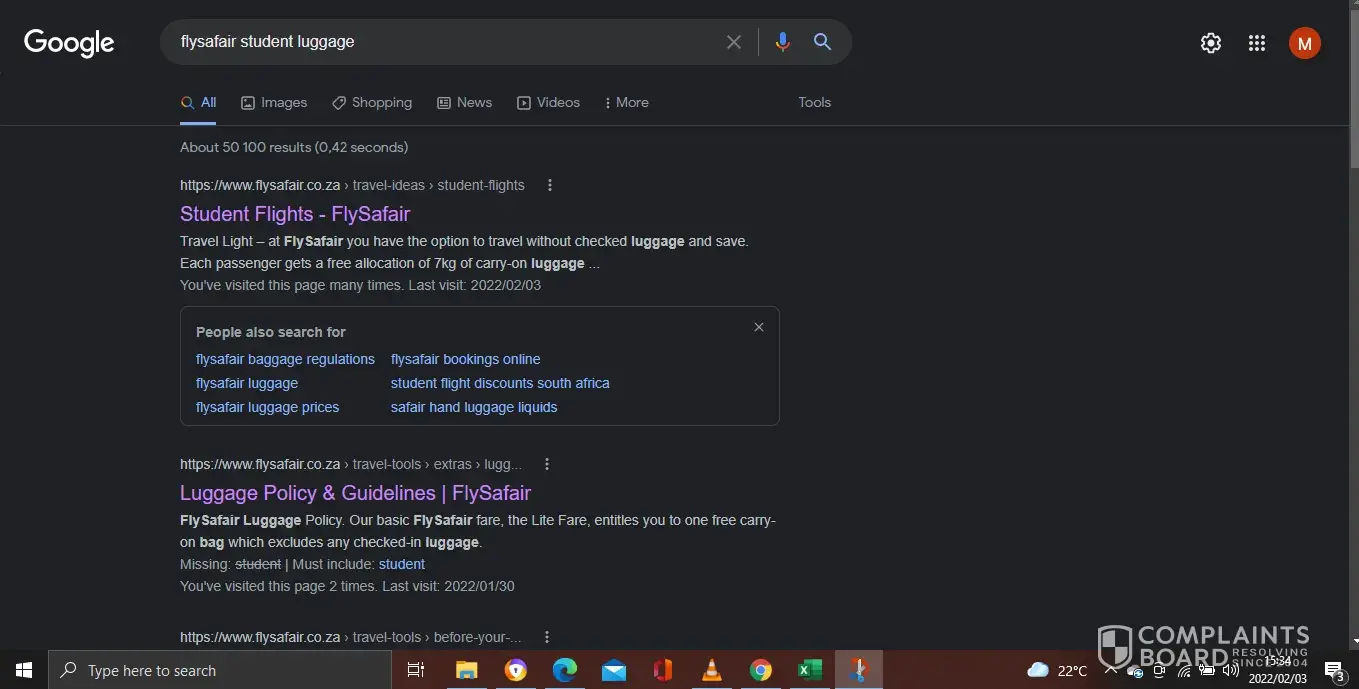Viewport: 1359px width, 689px height.
Task: Click the voice search microphone icon
Action: (x=782, y=42)
